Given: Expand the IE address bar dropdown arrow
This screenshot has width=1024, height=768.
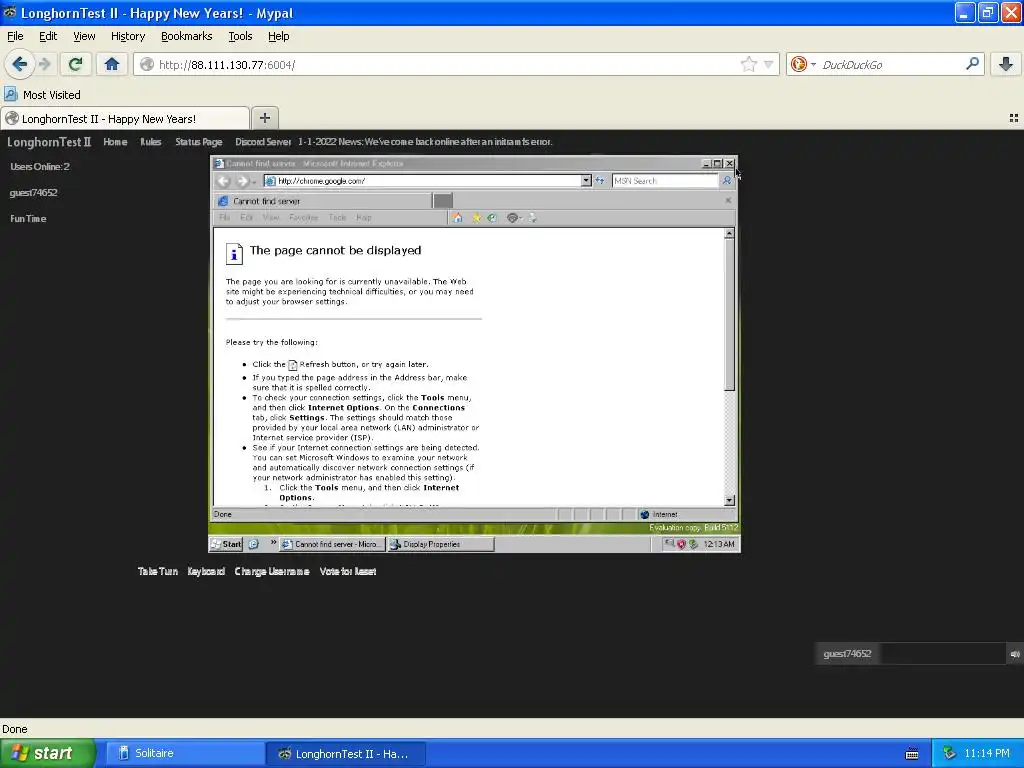Looking at the screenshot, I should 586,181.
